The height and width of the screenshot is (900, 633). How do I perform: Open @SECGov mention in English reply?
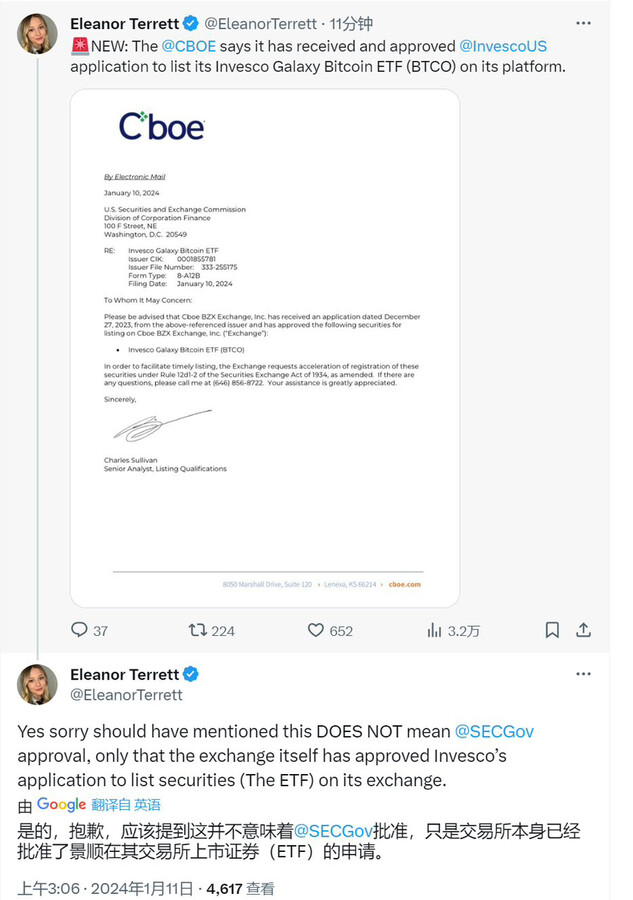pyautogui.click(x=494, y=731)
